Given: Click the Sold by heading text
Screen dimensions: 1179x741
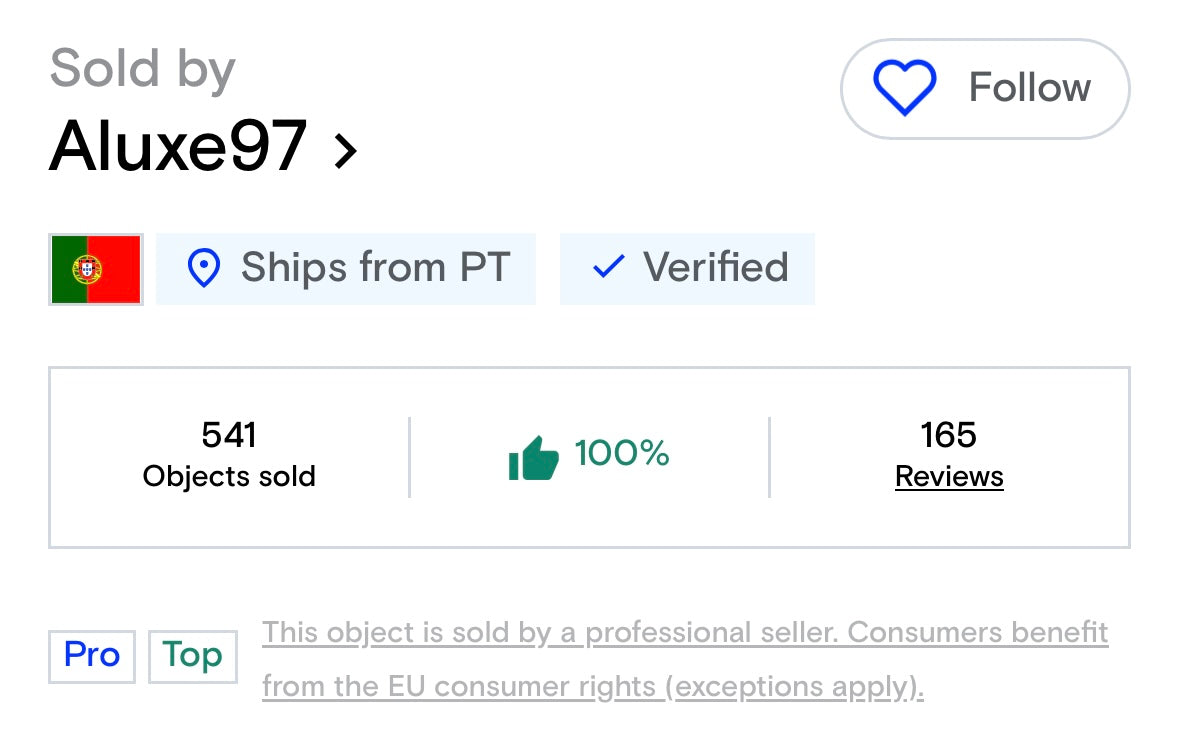Looking at the screenshot, I should (x=142, y=69).
